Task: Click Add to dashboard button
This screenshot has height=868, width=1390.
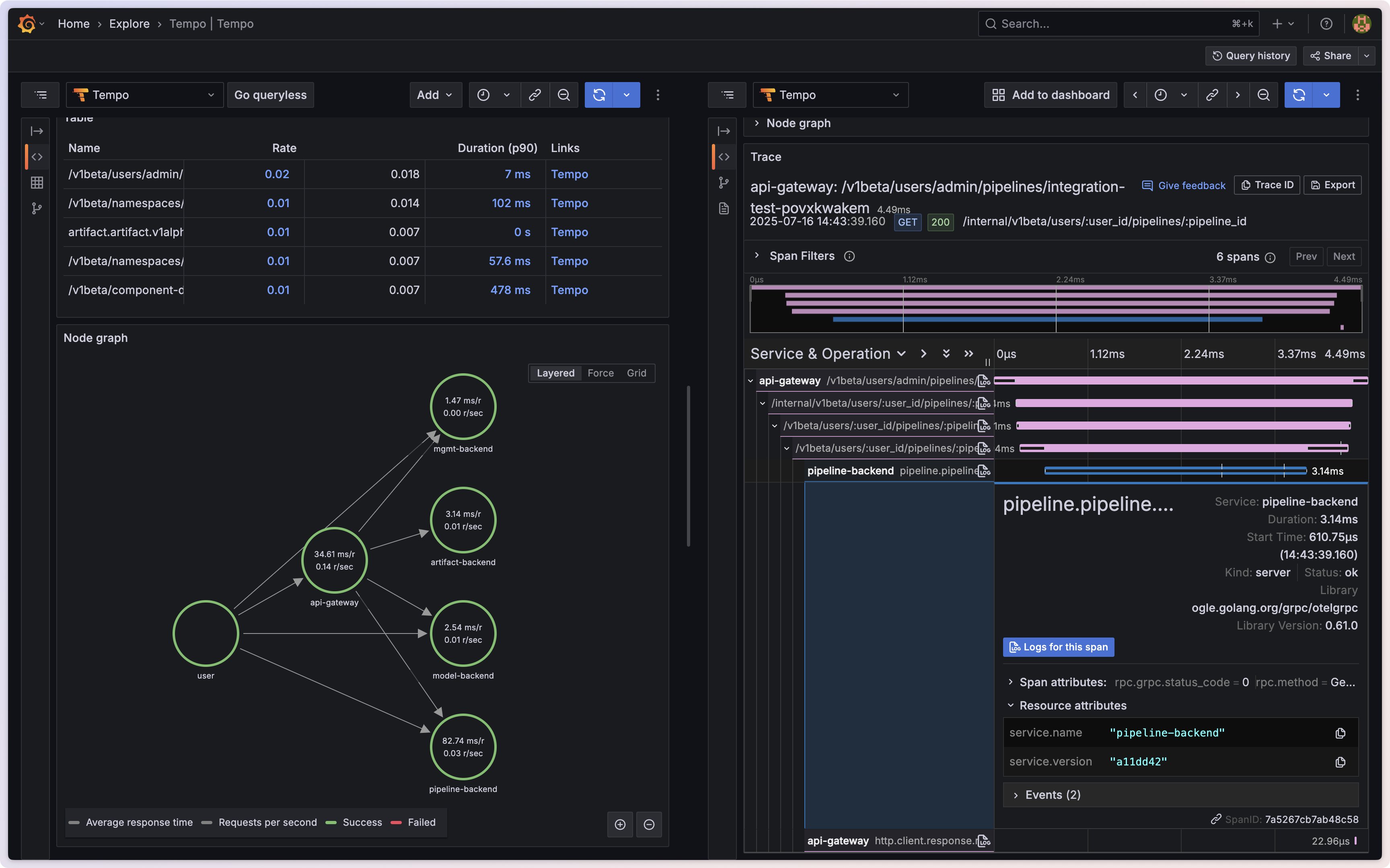Action: point(1051,95)
